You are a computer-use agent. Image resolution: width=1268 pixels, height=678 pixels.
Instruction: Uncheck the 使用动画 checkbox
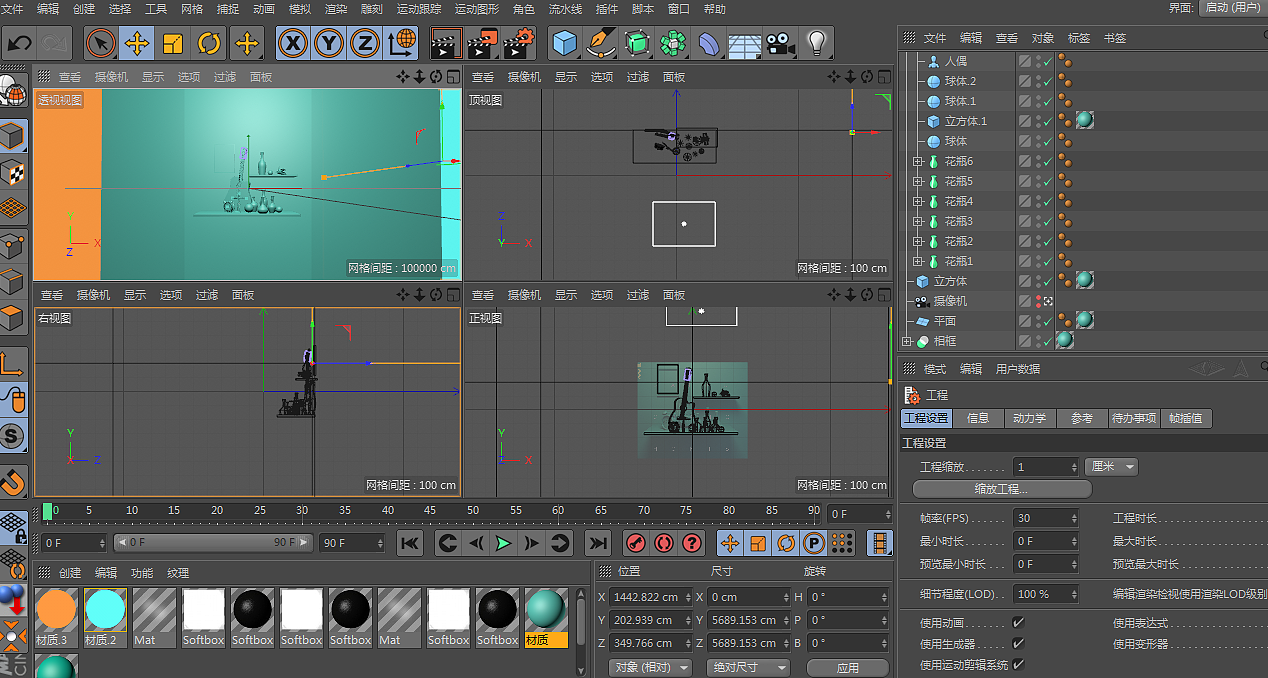1018,623
